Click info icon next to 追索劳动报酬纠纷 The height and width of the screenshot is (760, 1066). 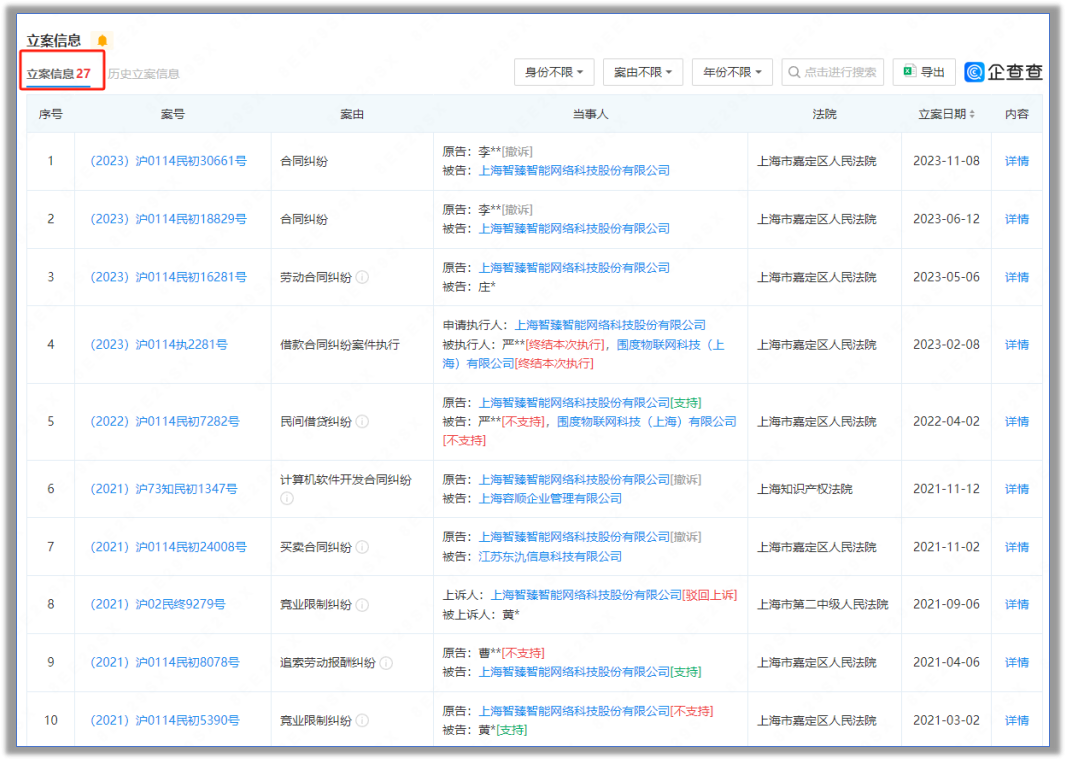pos(386,663)
